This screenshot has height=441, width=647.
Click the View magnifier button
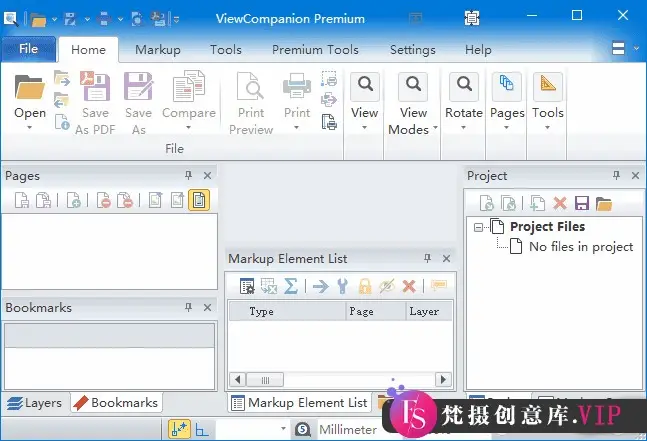(x=365, y=87)
